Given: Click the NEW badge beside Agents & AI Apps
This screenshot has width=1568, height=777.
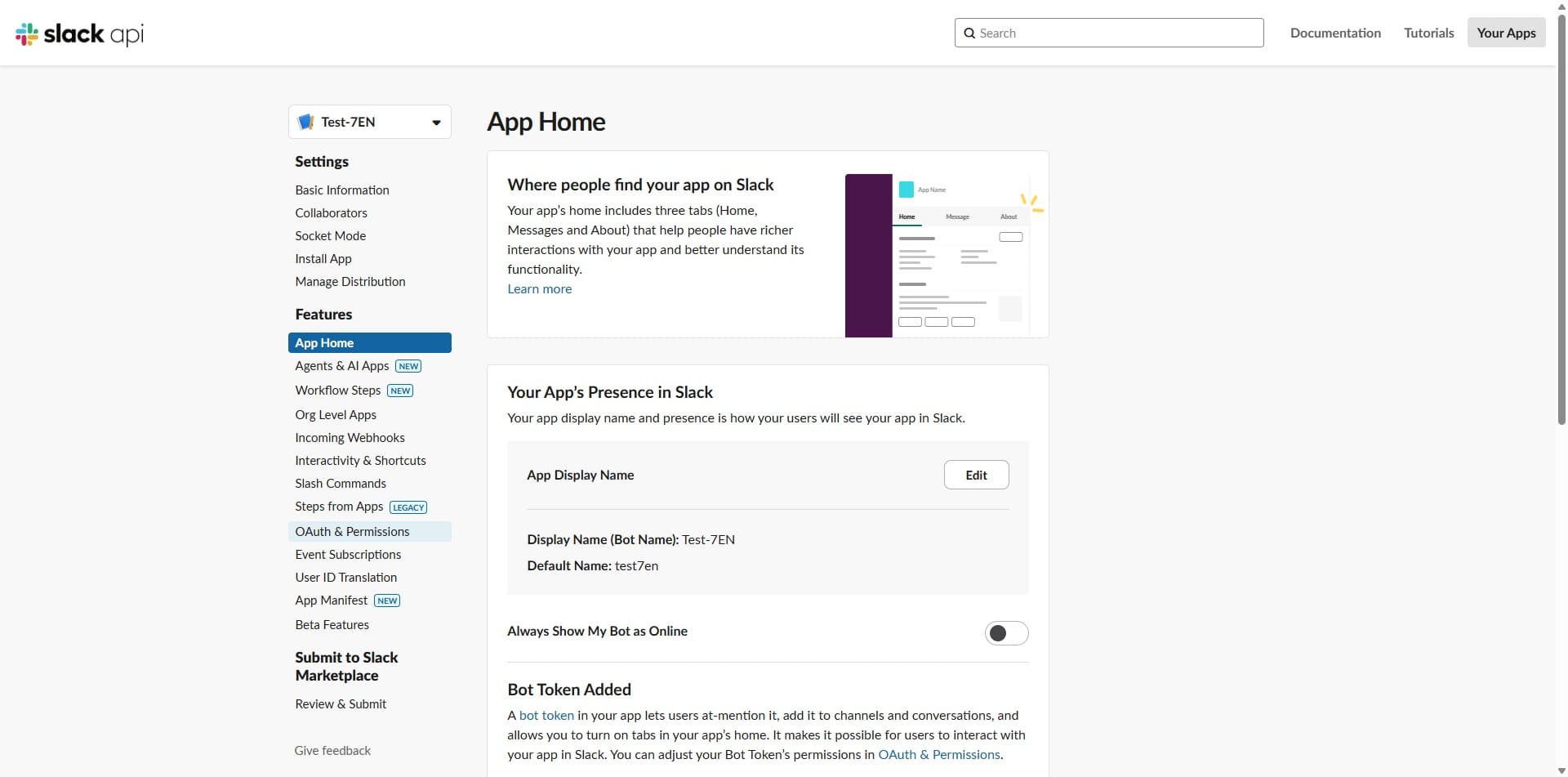Looking at the screenshot, I should [408, 366].
